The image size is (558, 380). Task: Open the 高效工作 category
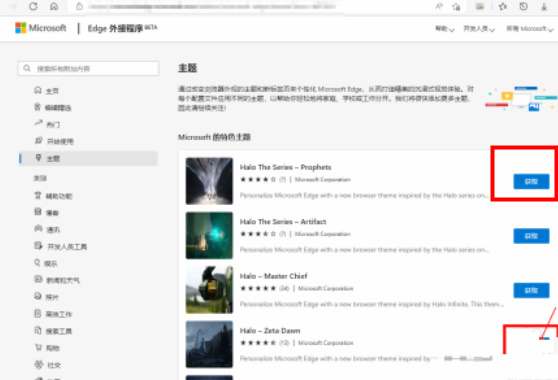pos(53,314)
